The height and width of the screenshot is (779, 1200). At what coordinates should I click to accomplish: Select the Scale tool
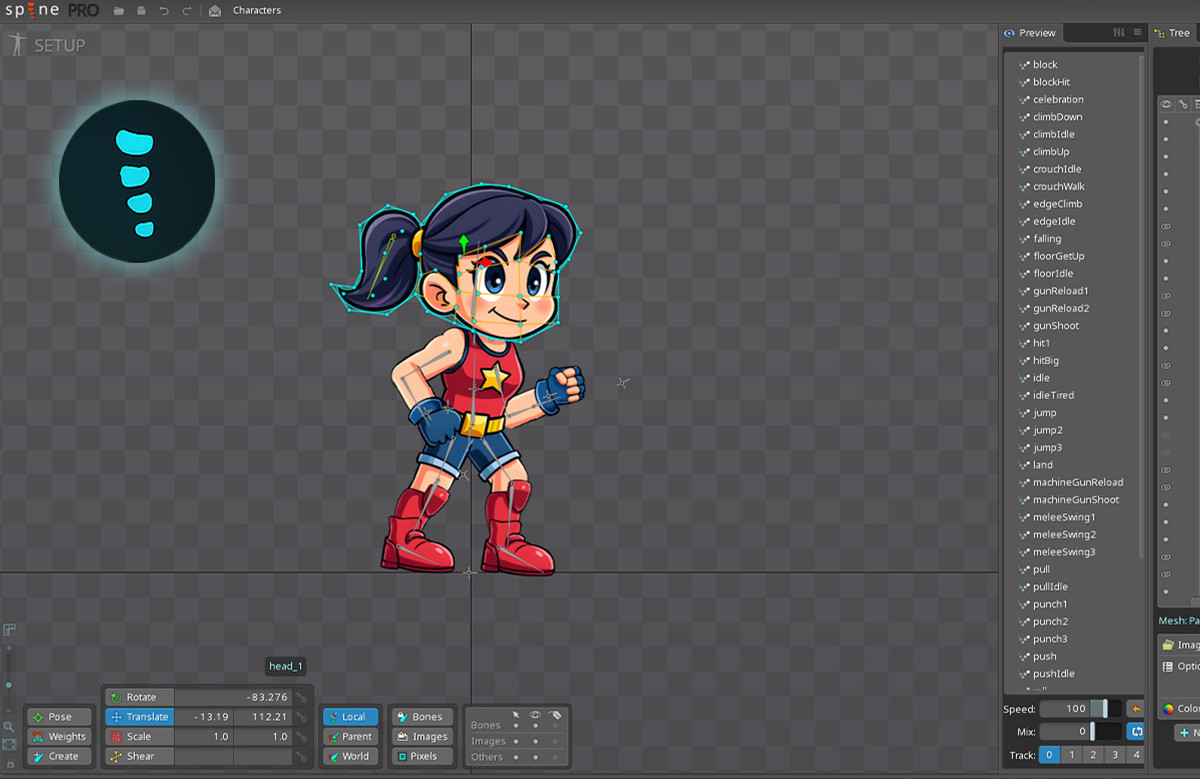139,736
